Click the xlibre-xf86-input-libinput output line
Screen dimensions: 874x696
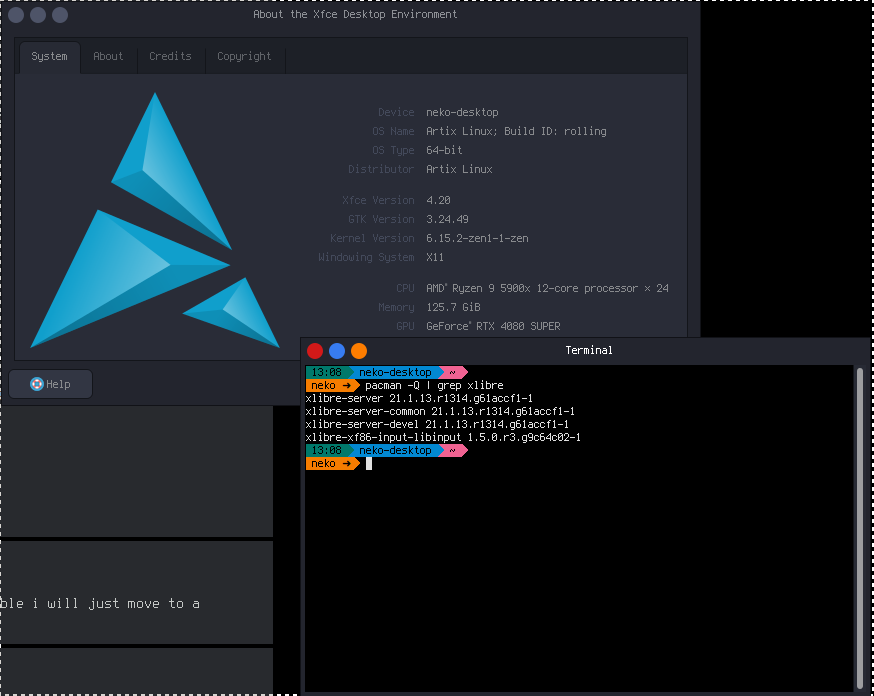click(443, 437)
